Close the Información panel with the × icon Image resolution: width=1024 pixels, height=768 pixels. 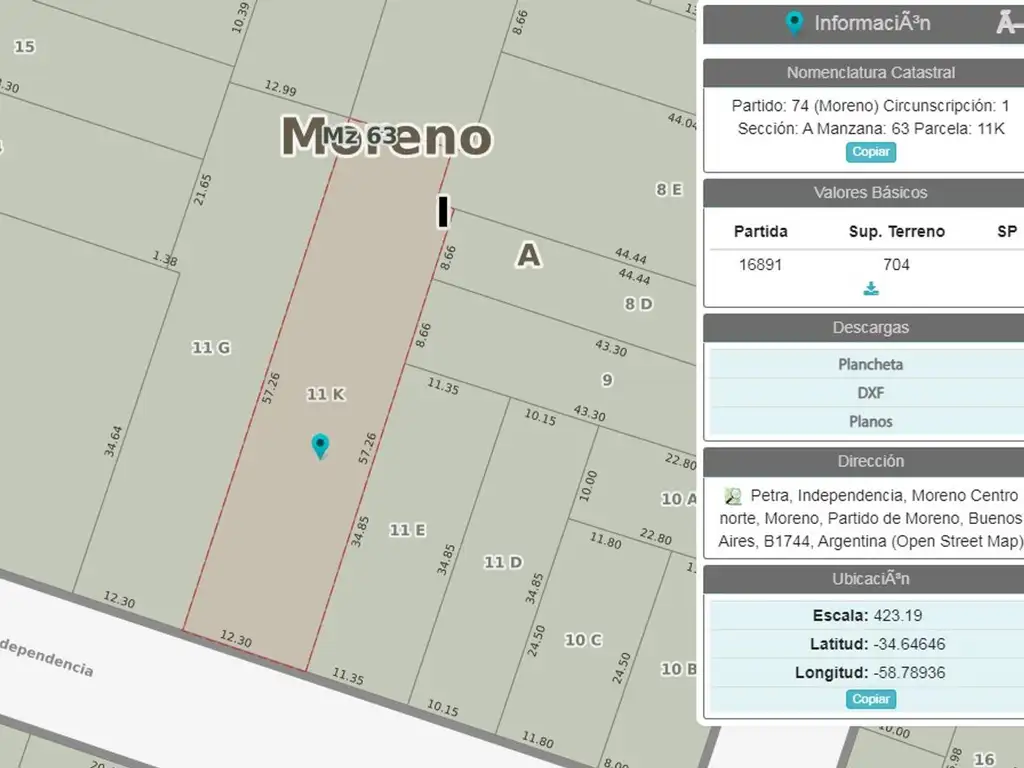pos(1008,23)
